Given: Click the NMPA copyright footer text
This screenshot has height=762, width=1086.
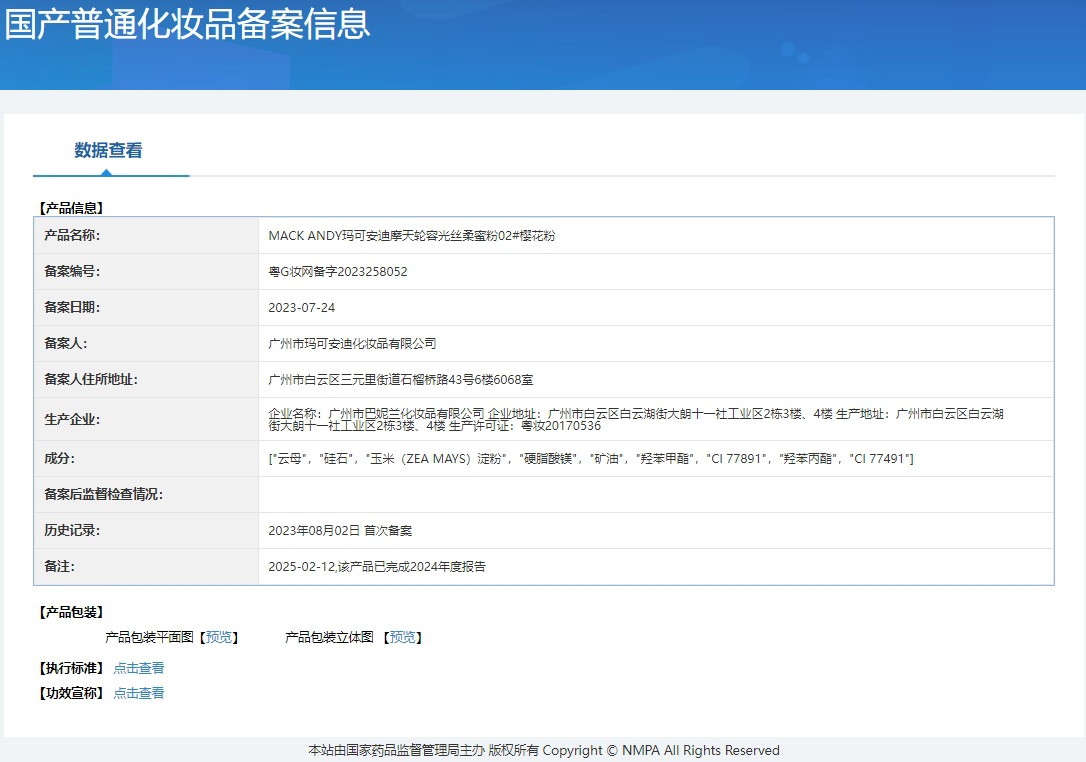Looking at the screenshot, I should click(x=544, y=750).
